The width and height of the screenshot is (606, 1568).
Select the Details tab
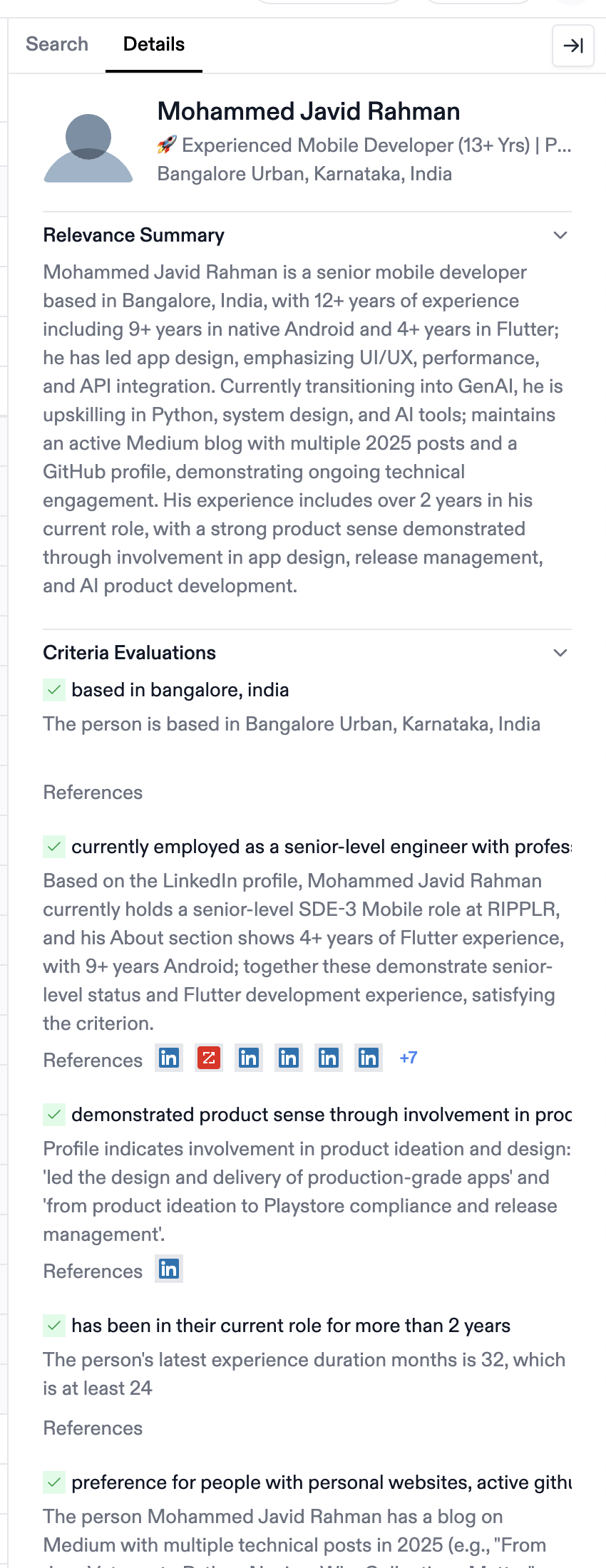click(154, 44)
